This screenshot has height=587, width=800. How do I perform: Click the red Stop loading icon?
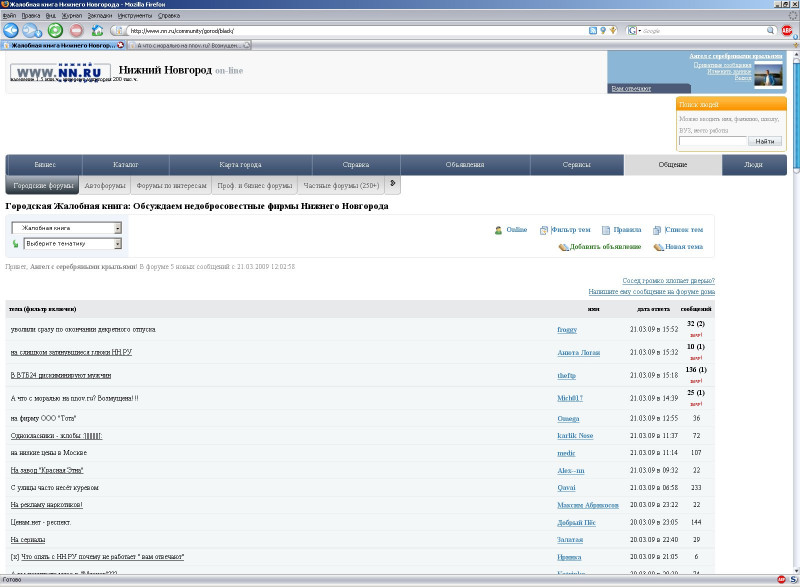point(77,30)
